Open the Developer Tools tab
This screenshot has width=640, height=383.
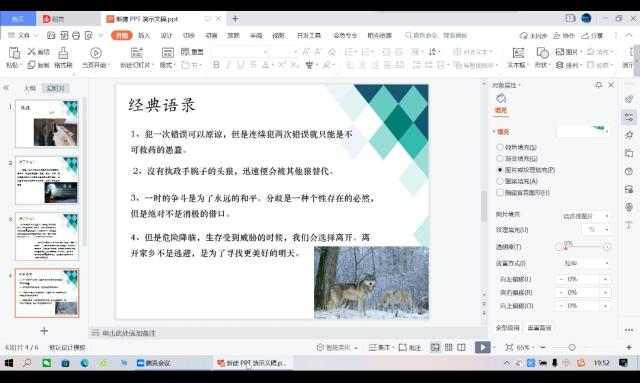pos(309,36)
